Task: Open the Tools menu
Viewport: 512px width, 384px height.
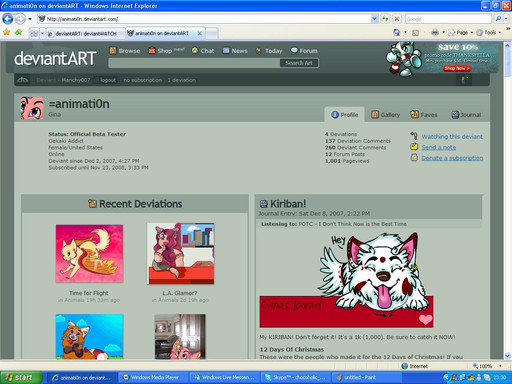Action: pos(489,32)
